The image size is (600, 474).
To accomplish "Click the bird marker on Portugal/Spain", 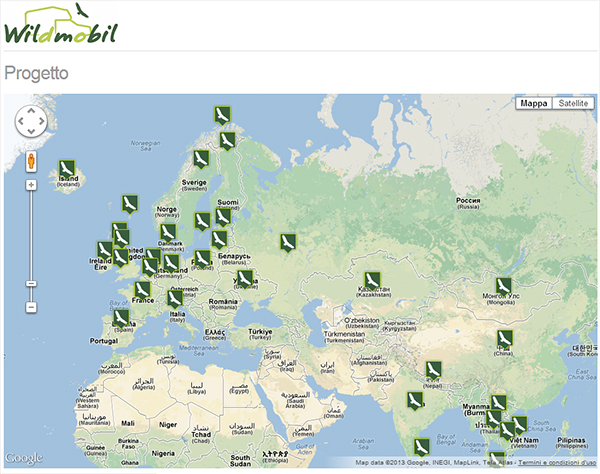I will coord(121,318).
